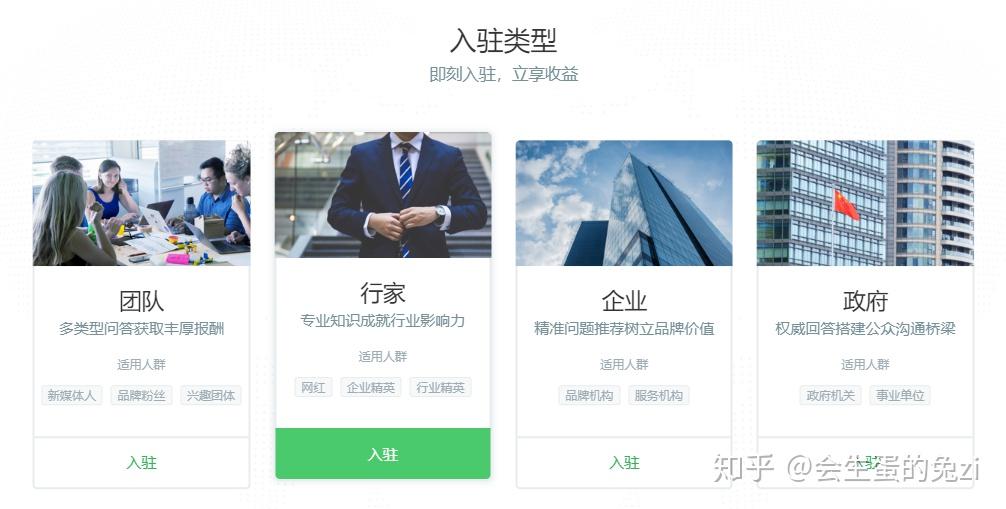Viewport: 1006px width, 509px height.
Task: Click the 行家 card title
Action: [x=383, y=293]
